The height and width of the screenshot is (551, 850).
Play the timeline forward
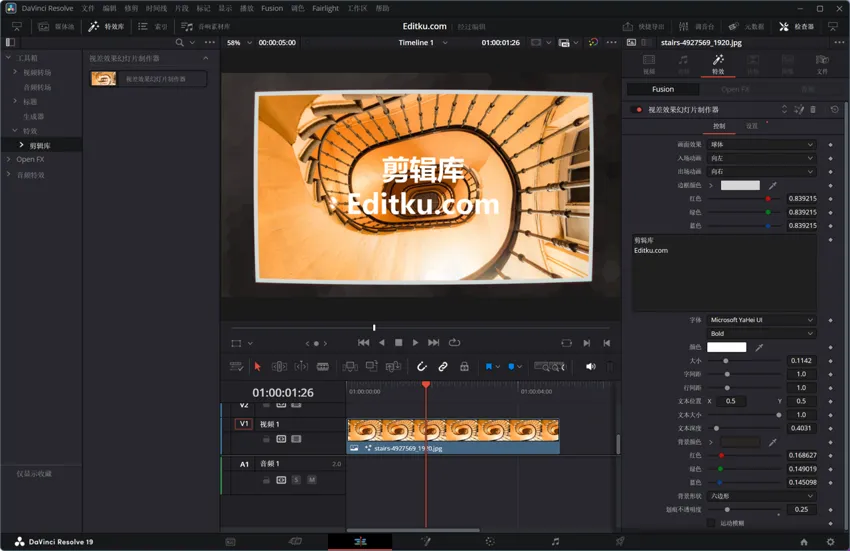pyautogui.click(x=415, y=343)
